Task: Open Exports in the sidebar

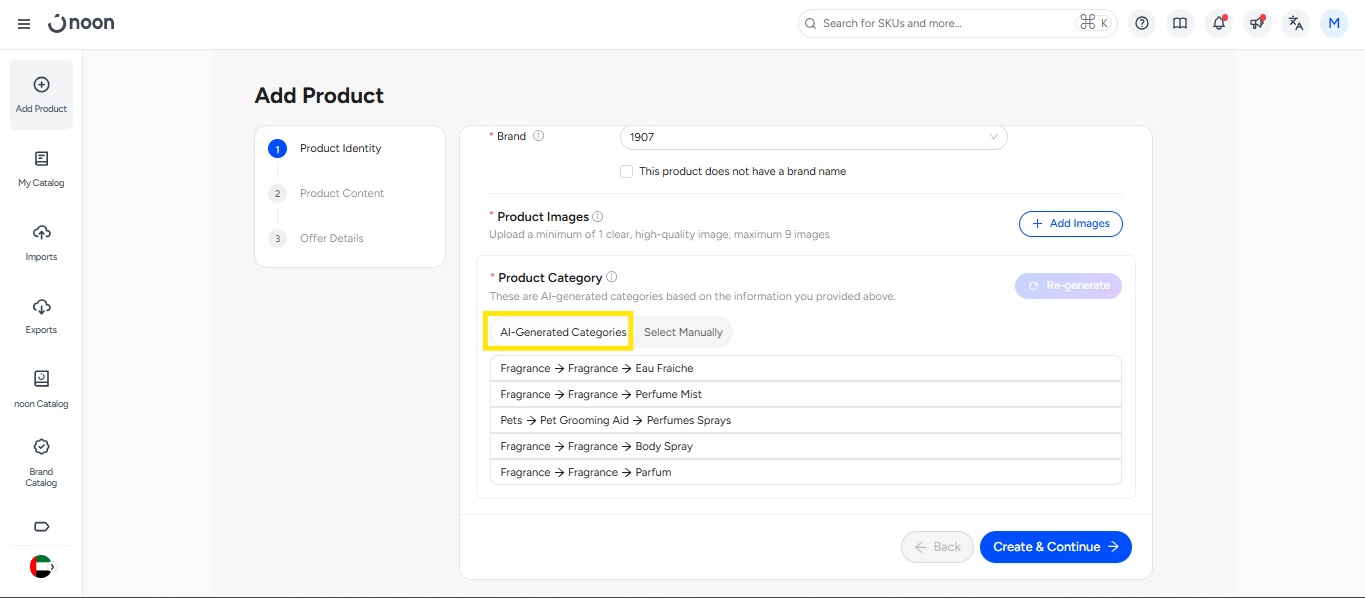Action: click(41, 315)
